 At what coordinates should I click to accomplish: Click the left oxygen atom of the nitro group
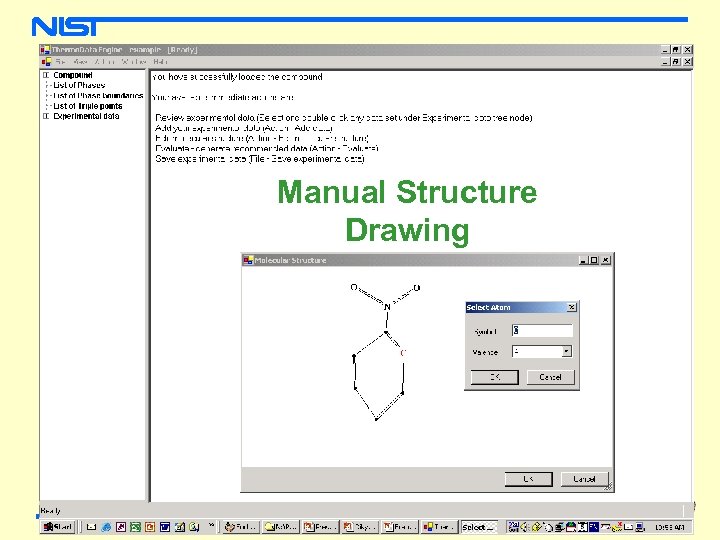click(354, 287)
